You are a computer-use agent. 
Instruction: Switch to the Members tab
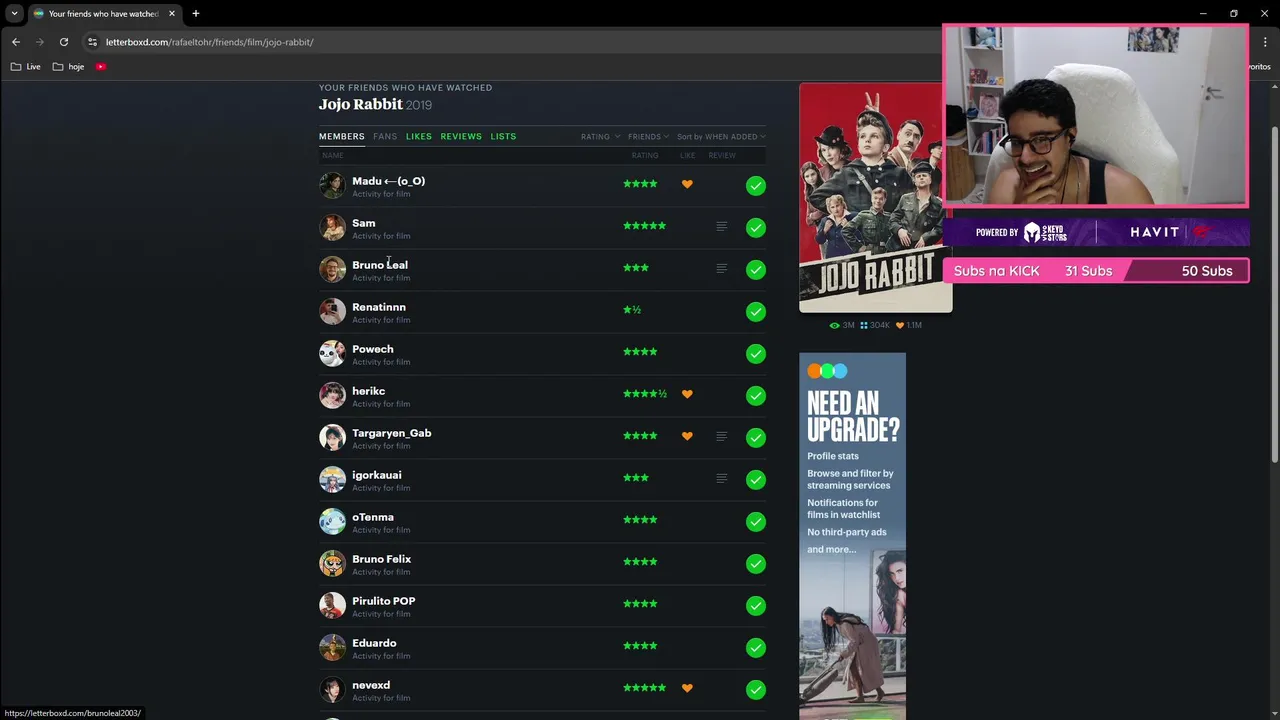(342, 136)
